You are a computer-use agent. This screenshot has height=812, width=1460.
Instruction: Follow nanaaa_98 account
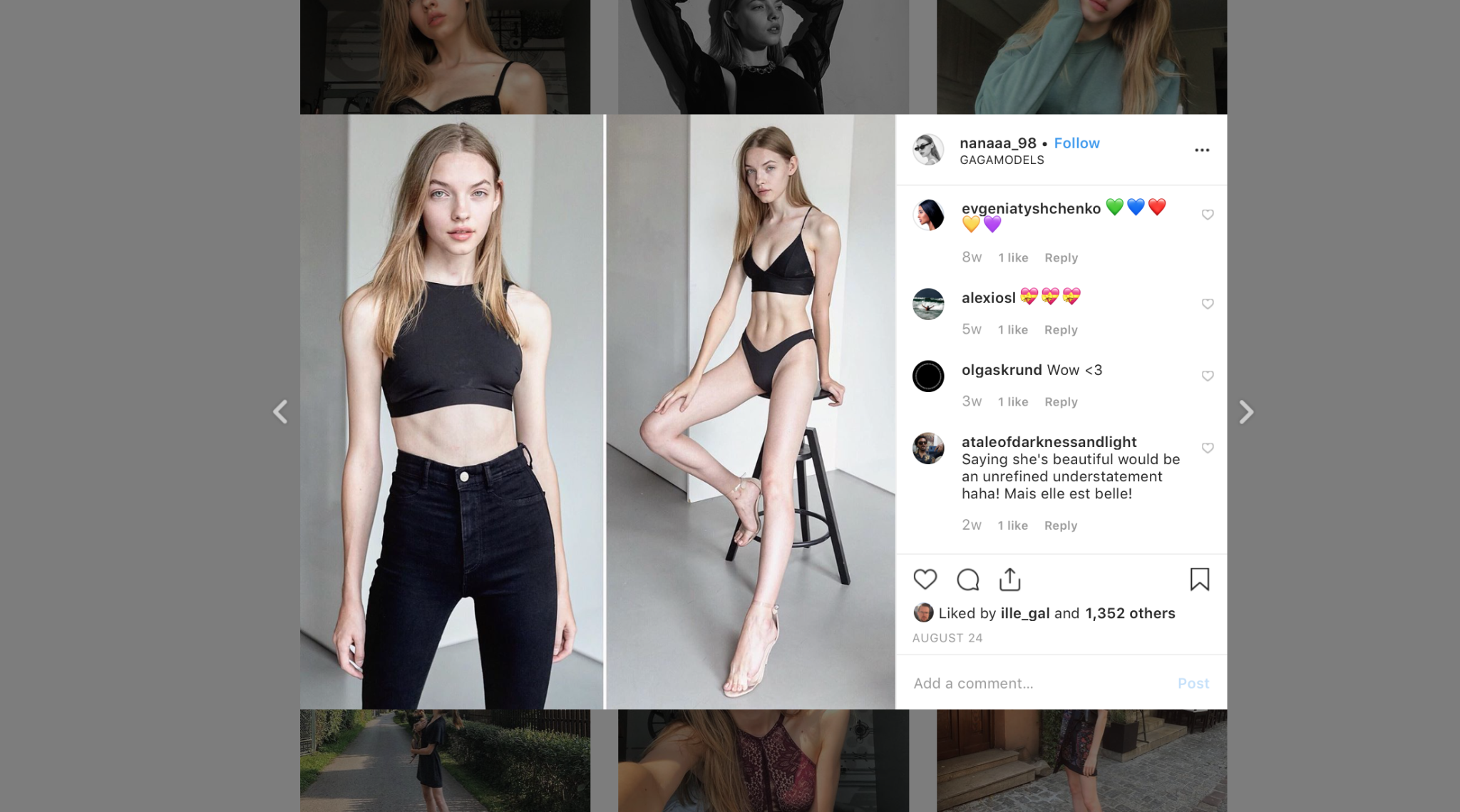coord(1076,143)
